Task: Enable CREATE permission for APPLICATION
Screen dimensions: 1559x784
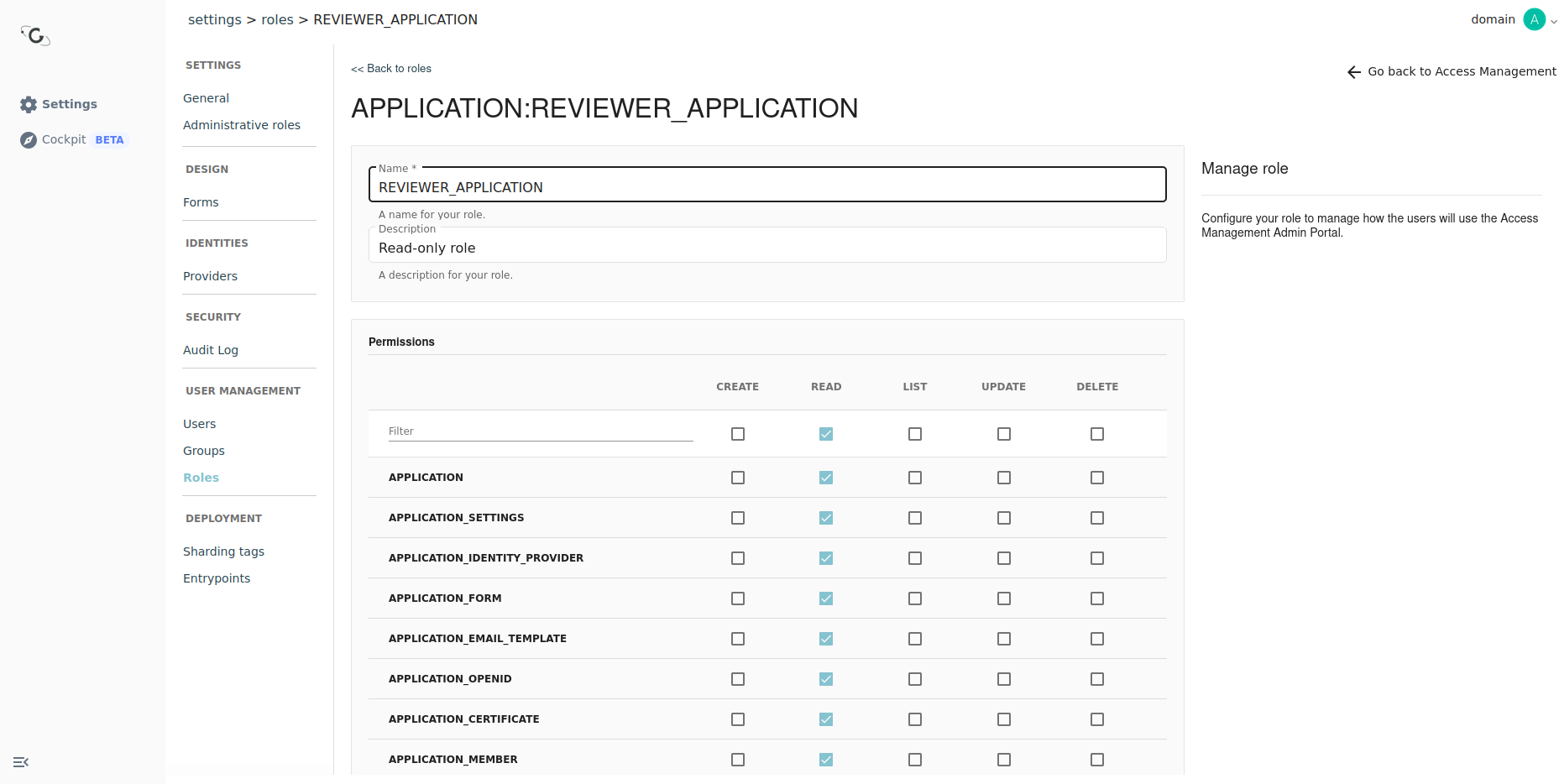Action: 737,478
